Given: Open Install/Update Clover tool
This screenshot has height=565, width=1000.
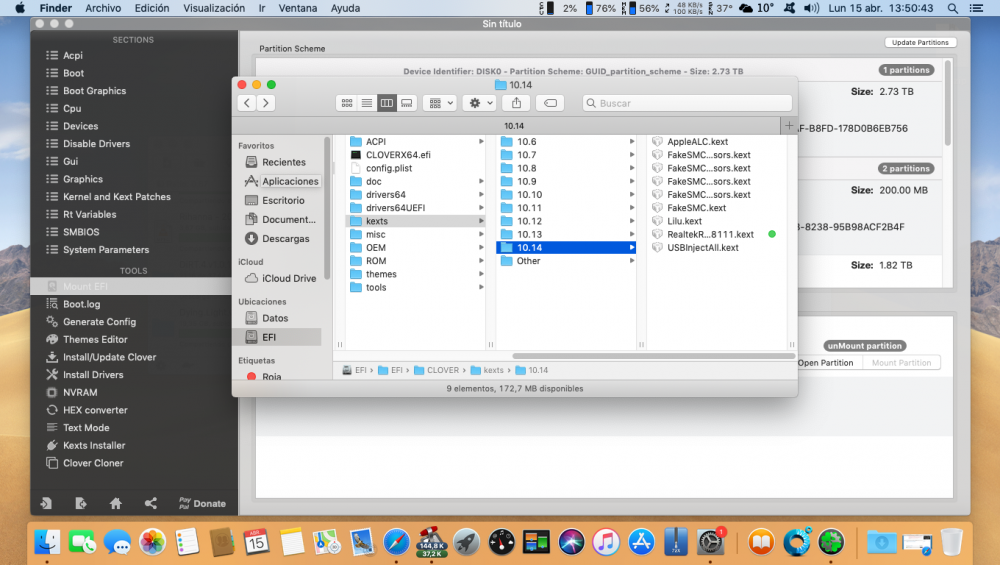Looking at the screenshot, I should click(110, 357).
